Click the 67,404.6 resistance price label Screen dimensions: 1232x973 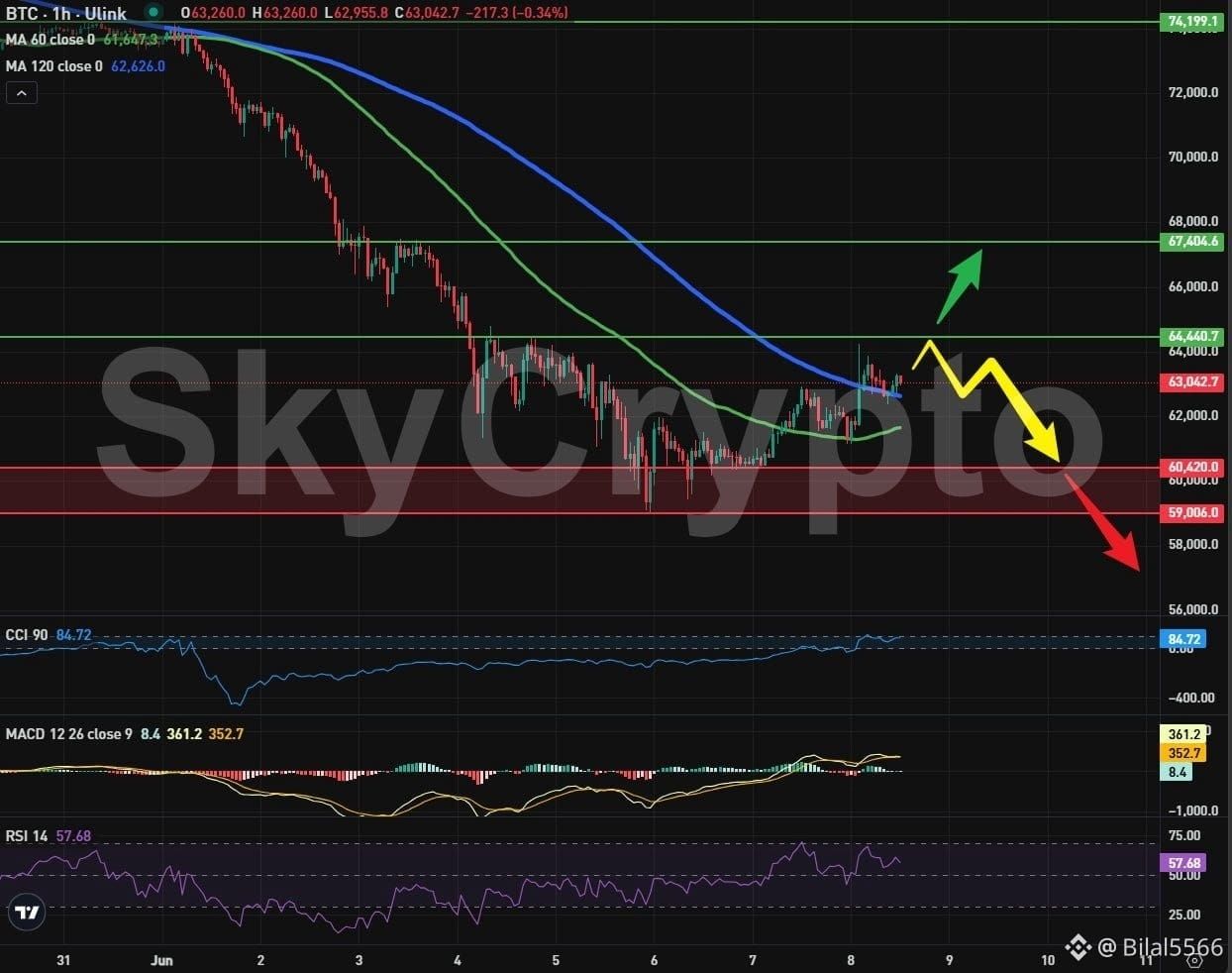coord(1193,241)
